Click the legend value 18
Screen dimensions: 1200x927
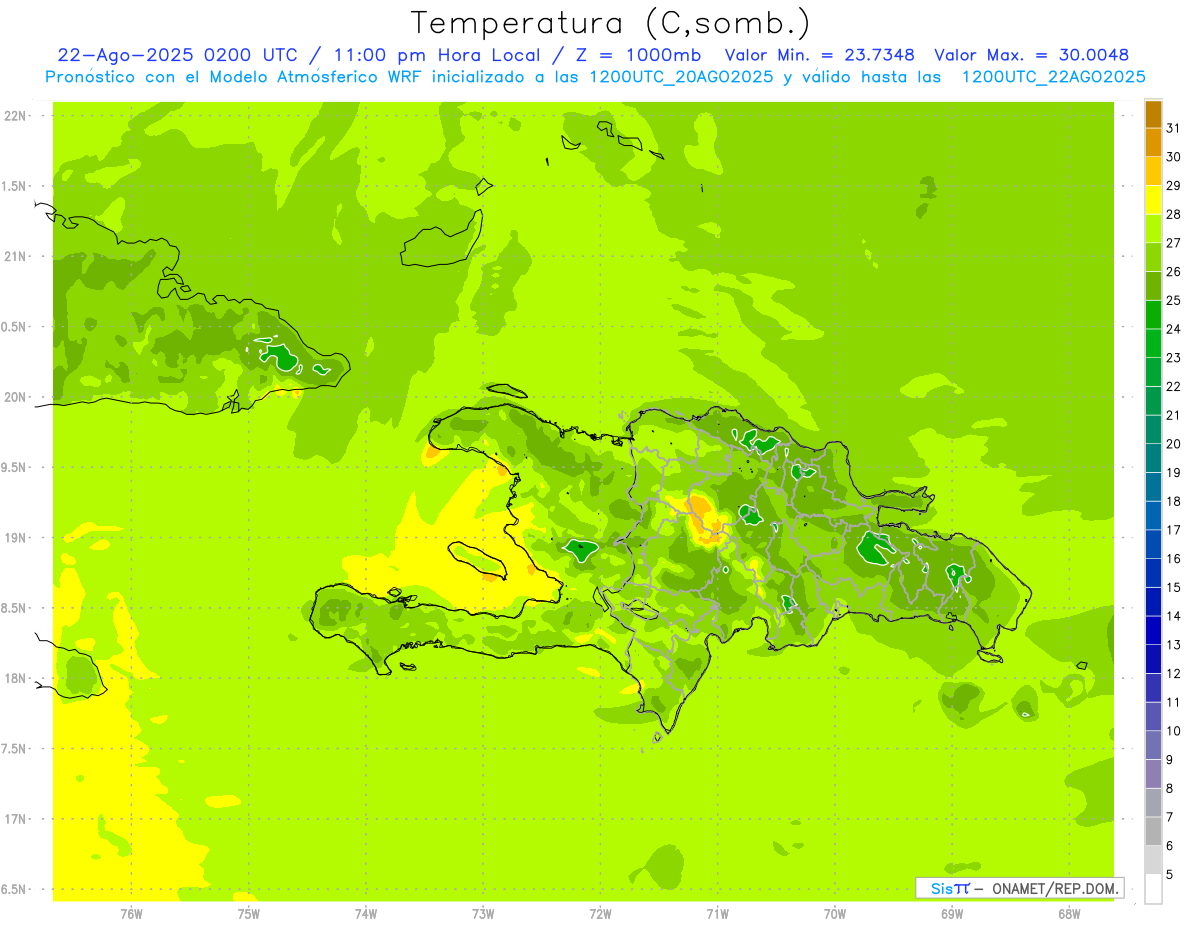point(1174,501)
